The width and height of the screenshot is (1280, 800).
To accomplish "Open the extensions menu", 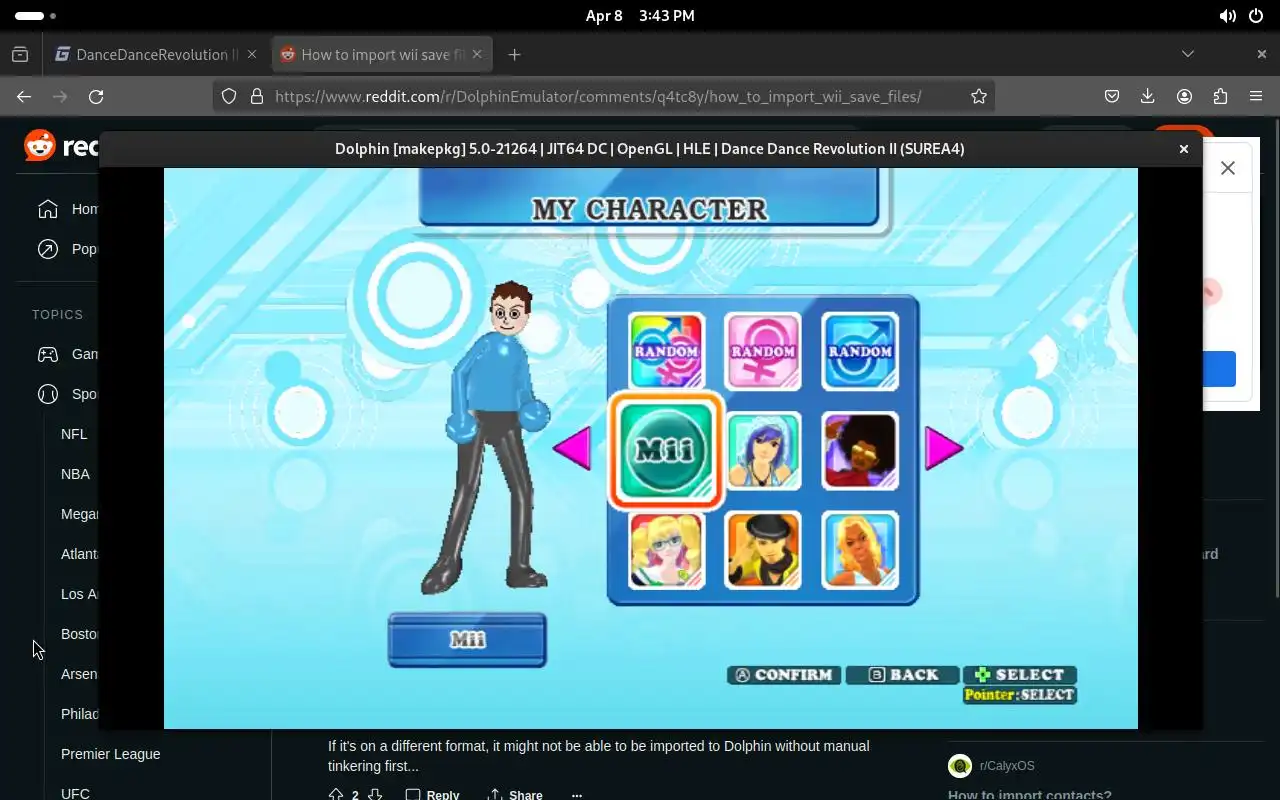I will (x=1220, y=96).
